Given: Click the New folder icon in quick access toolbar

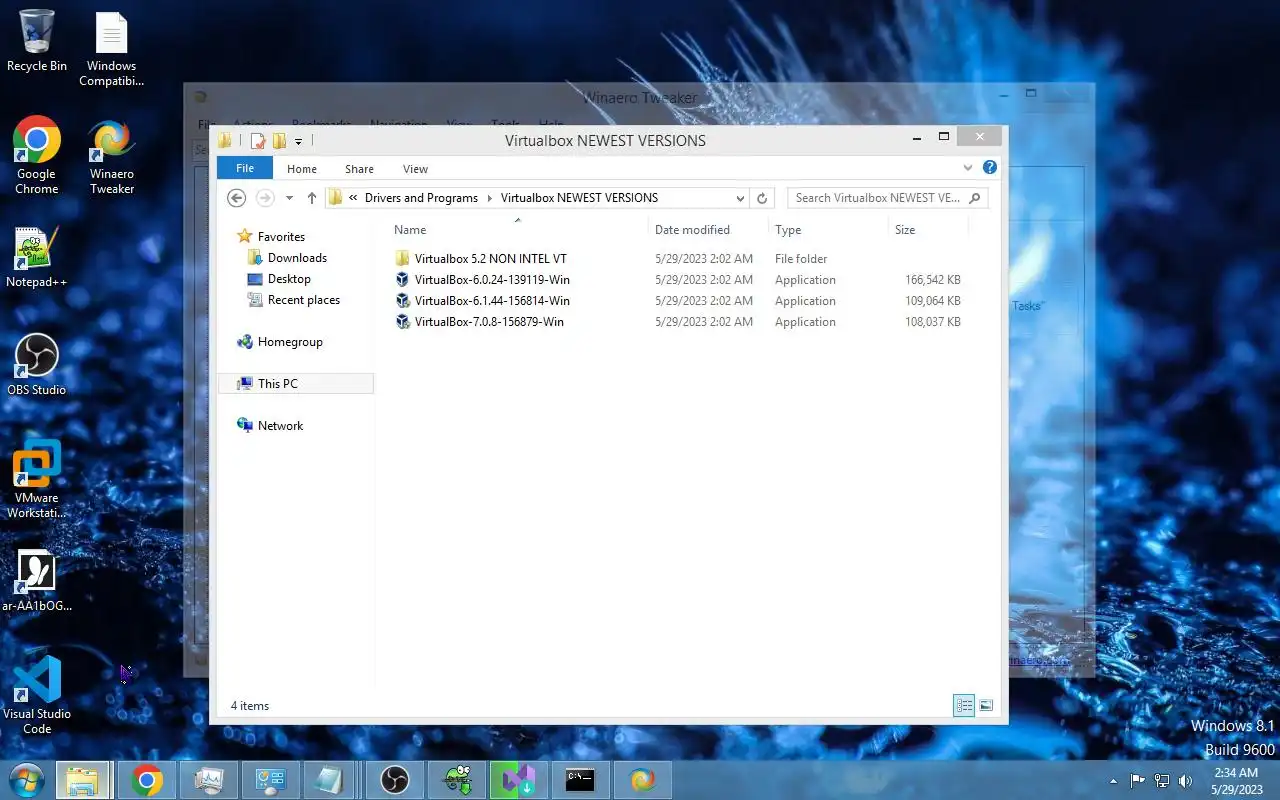Looking at the screenshot, I should tap(279, 141).
